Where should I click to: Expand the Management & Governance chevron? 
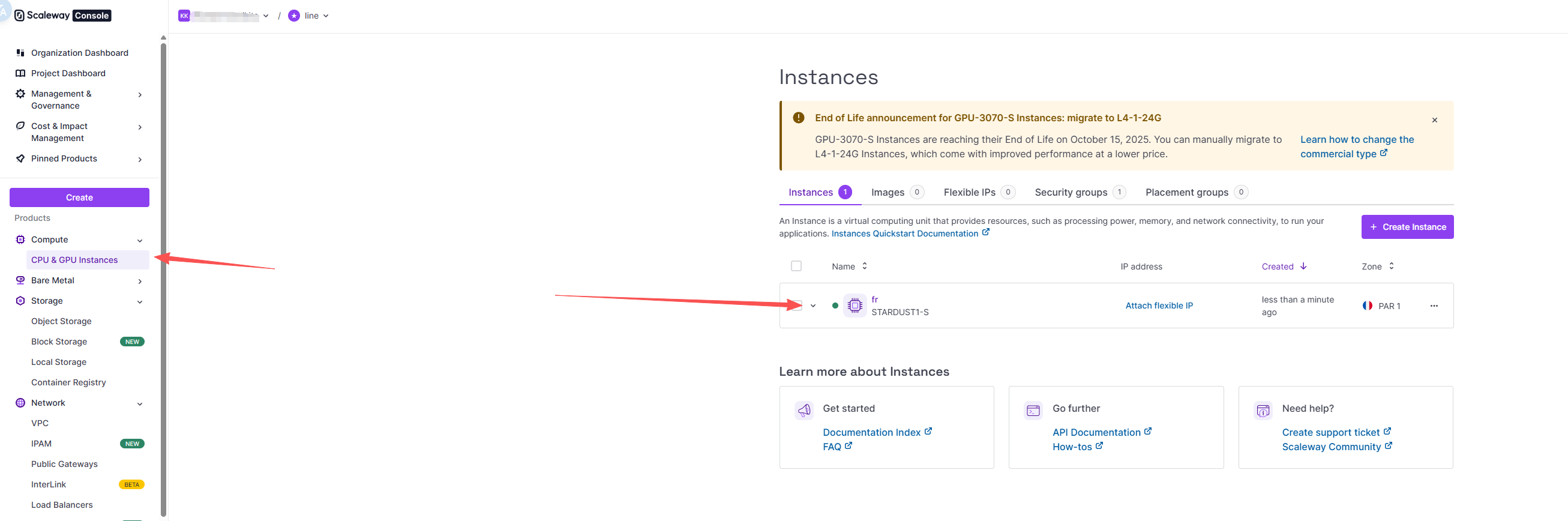point(140,94)
